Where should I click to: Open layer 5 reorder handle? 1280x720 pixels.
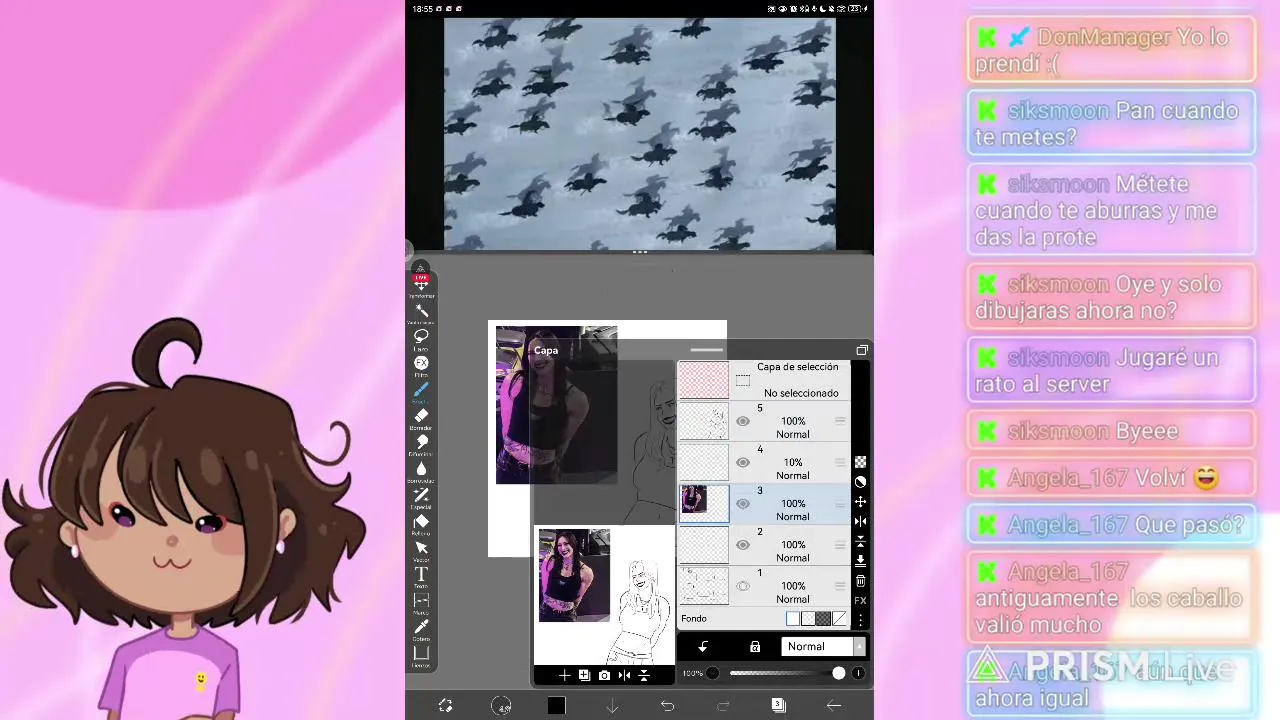840,421
